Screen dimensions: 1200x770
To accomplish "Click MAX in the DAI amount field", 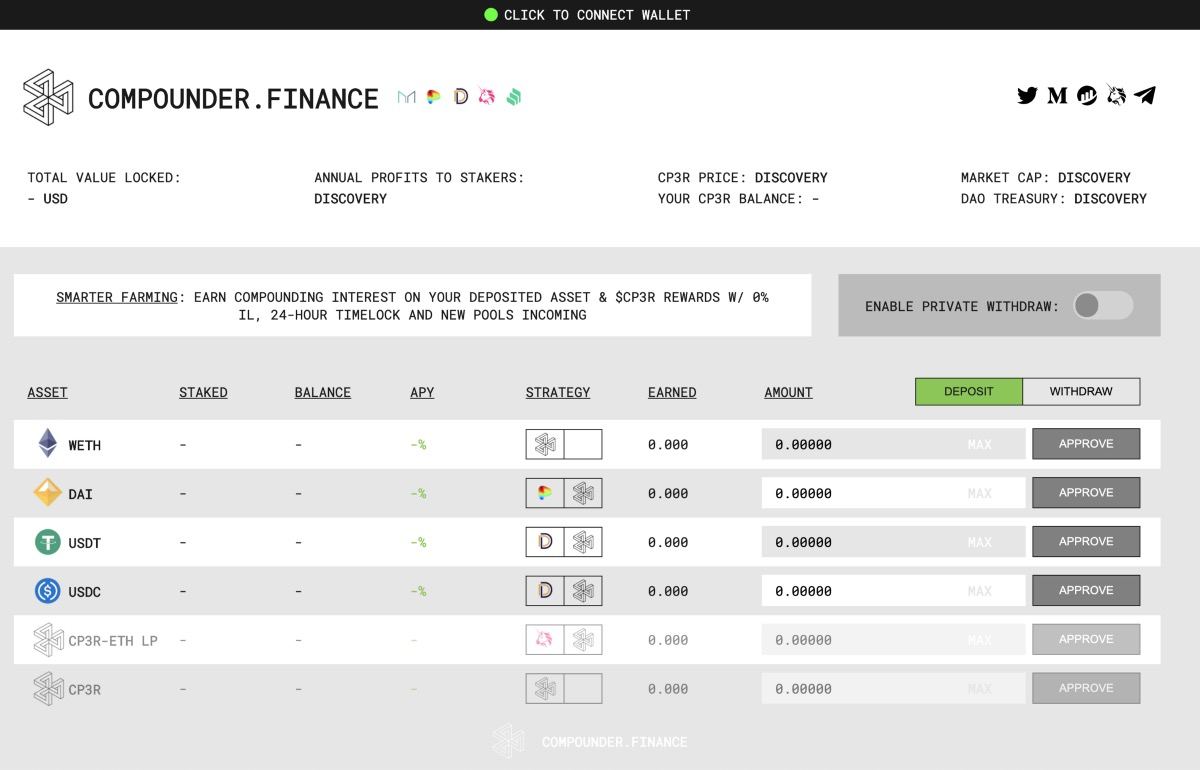I will tap(980, 494).
